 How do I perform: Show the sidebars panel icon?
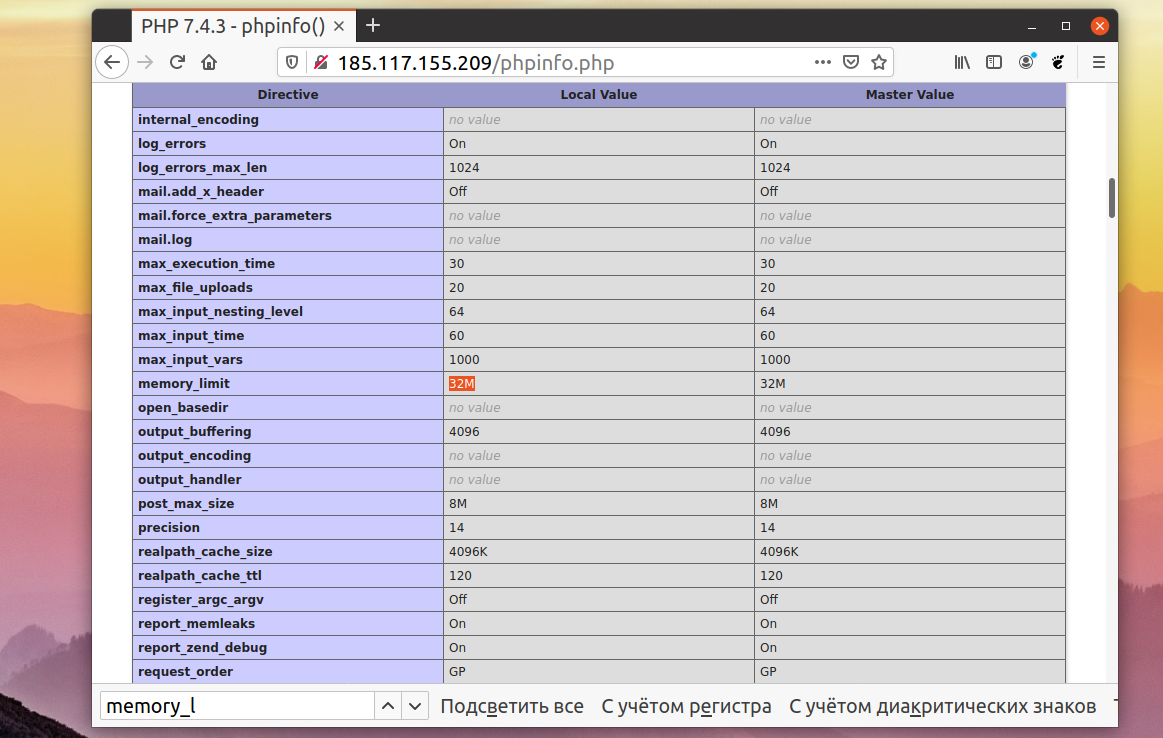[994, 62]
